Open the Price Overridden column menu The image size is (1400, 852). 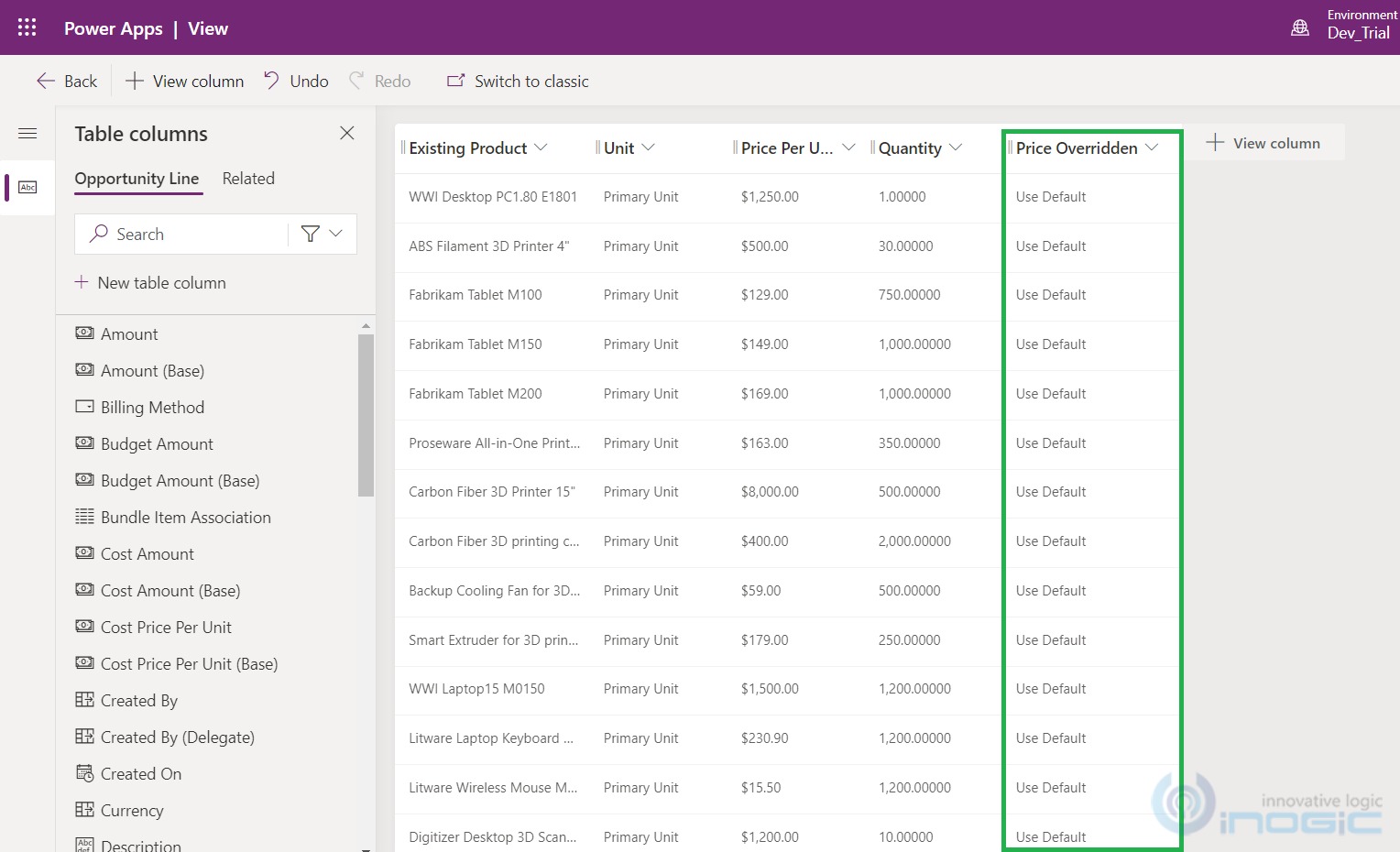(1152, 147)
